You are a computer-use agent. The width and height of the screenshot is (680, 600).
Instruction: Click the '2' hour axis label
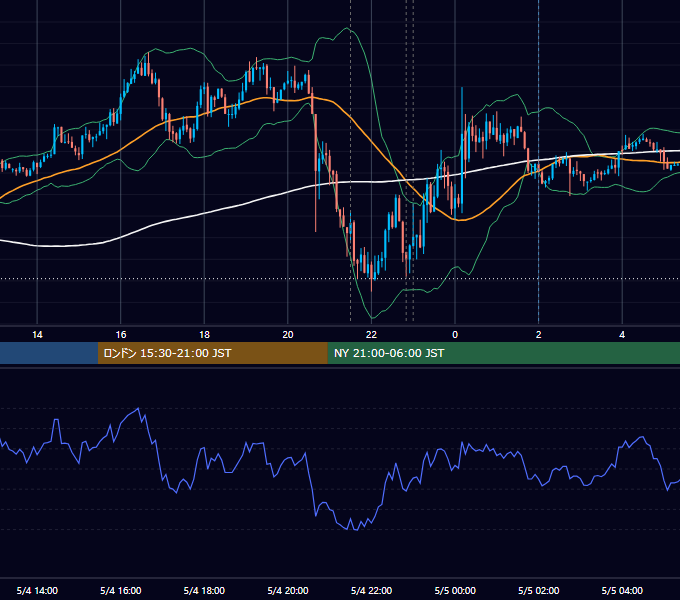click(539, 335)
